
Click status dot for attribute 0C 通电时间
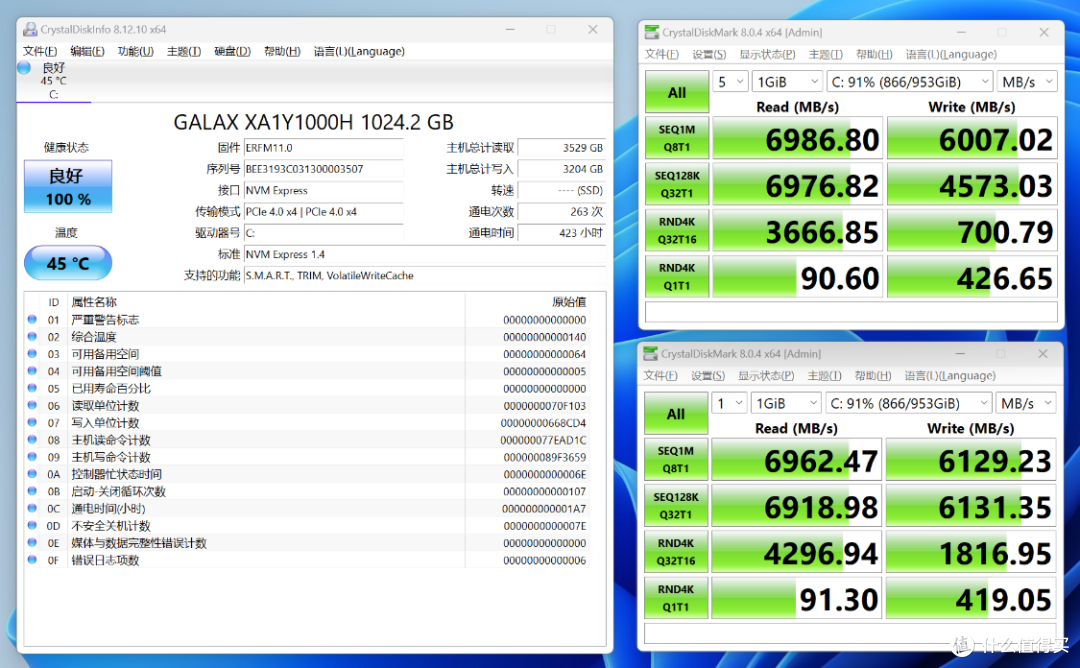(32, 508)
